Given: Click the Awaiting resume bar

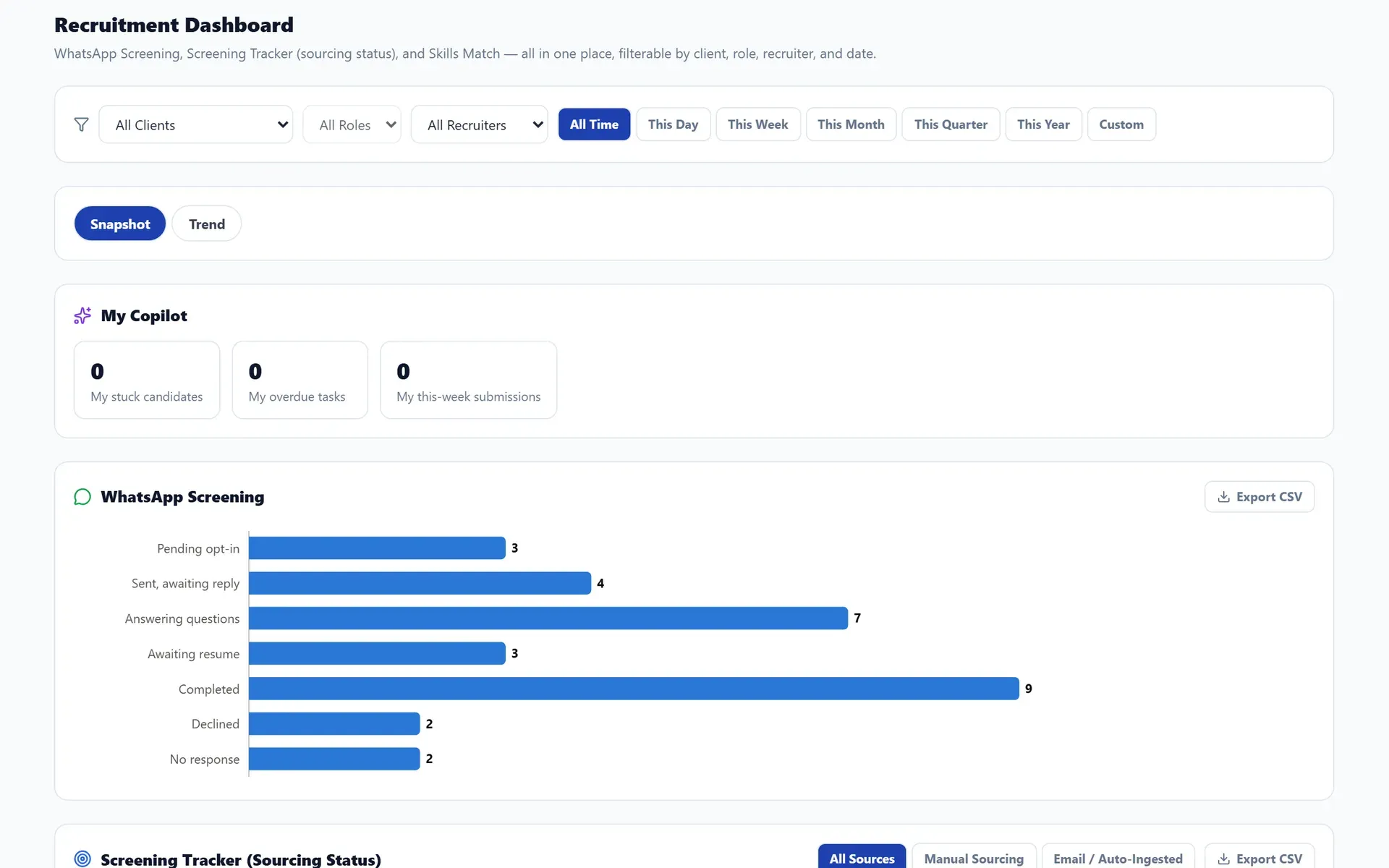Looking at the screenshot, I should (x=377, y=653).
